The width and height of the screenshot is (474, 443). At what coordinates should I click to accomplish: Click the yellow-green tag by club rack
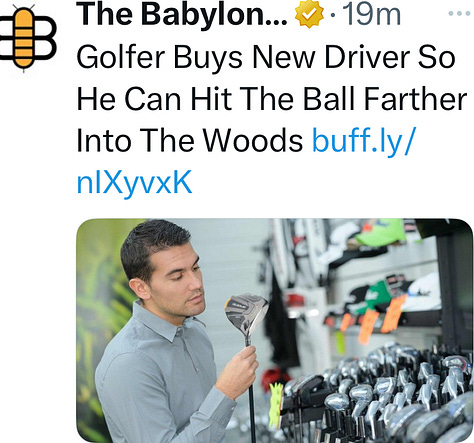click(x=276, y=405)
